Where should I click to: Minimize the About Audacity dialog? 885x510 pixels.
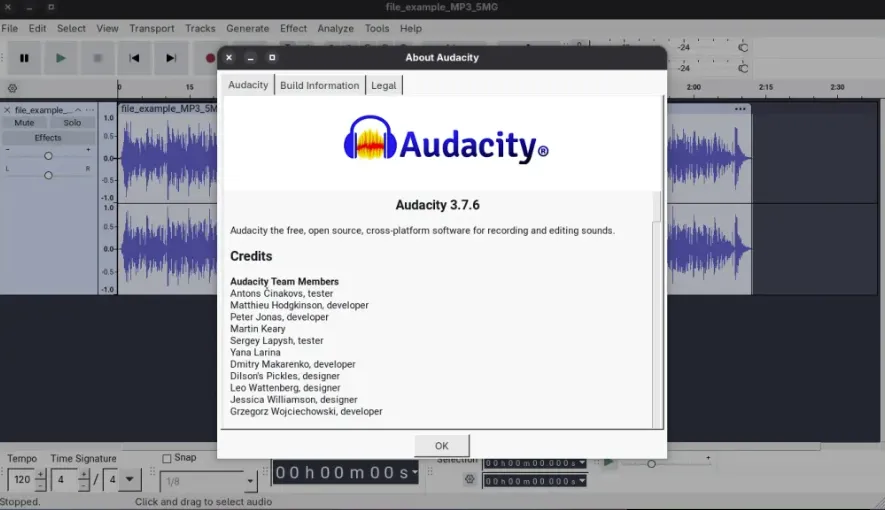[251, 58]
